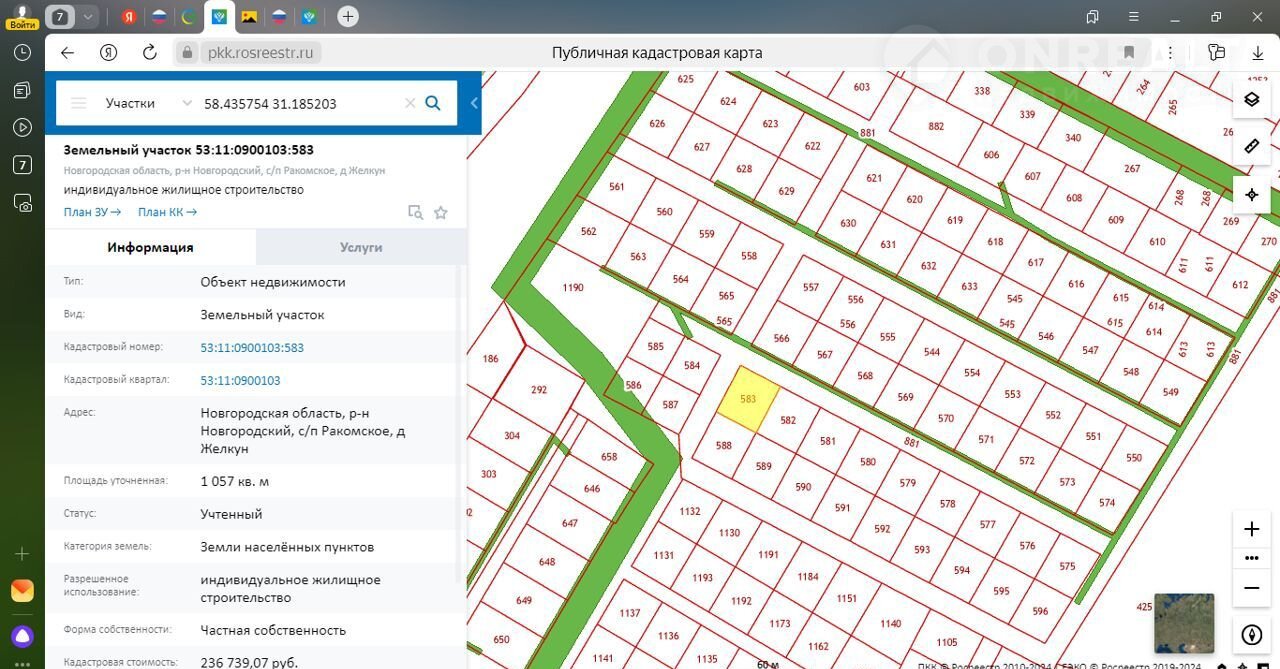
Task: Select the Информация tab
Action: (150, 247)
